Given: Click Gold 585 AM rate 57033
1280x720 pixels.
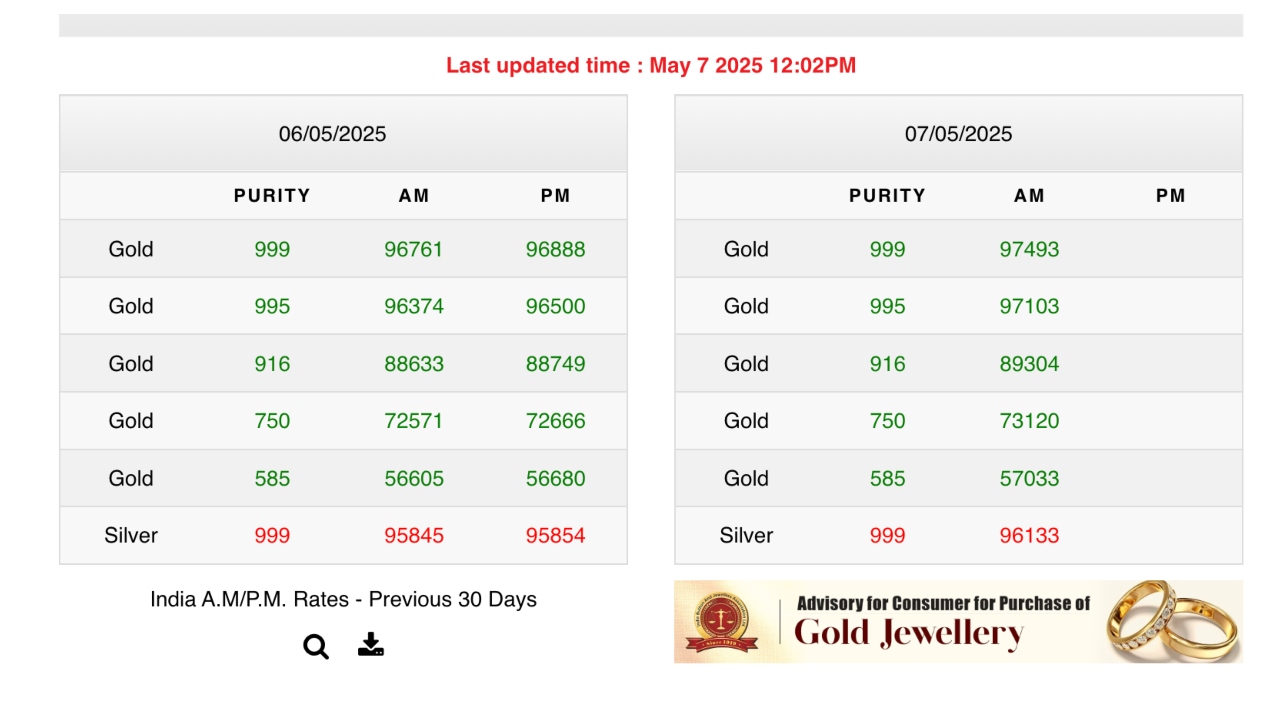Looking at the screenshot, I should [x=1029, y=478].
